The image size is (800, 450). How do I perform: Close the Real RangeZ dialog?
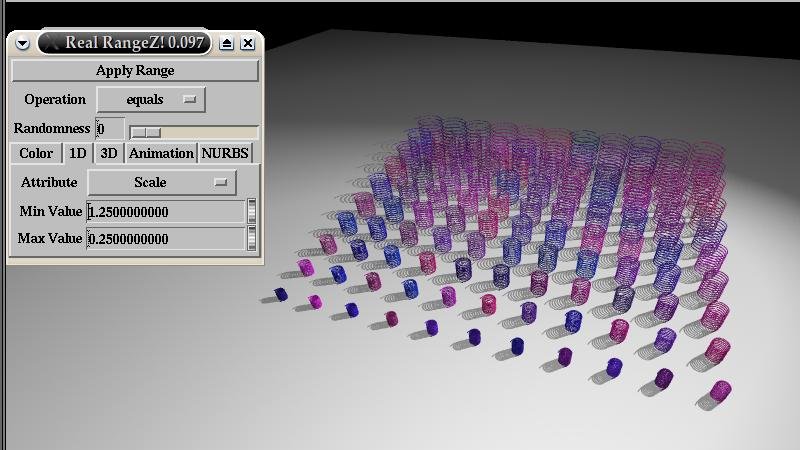tap(248, 43)
